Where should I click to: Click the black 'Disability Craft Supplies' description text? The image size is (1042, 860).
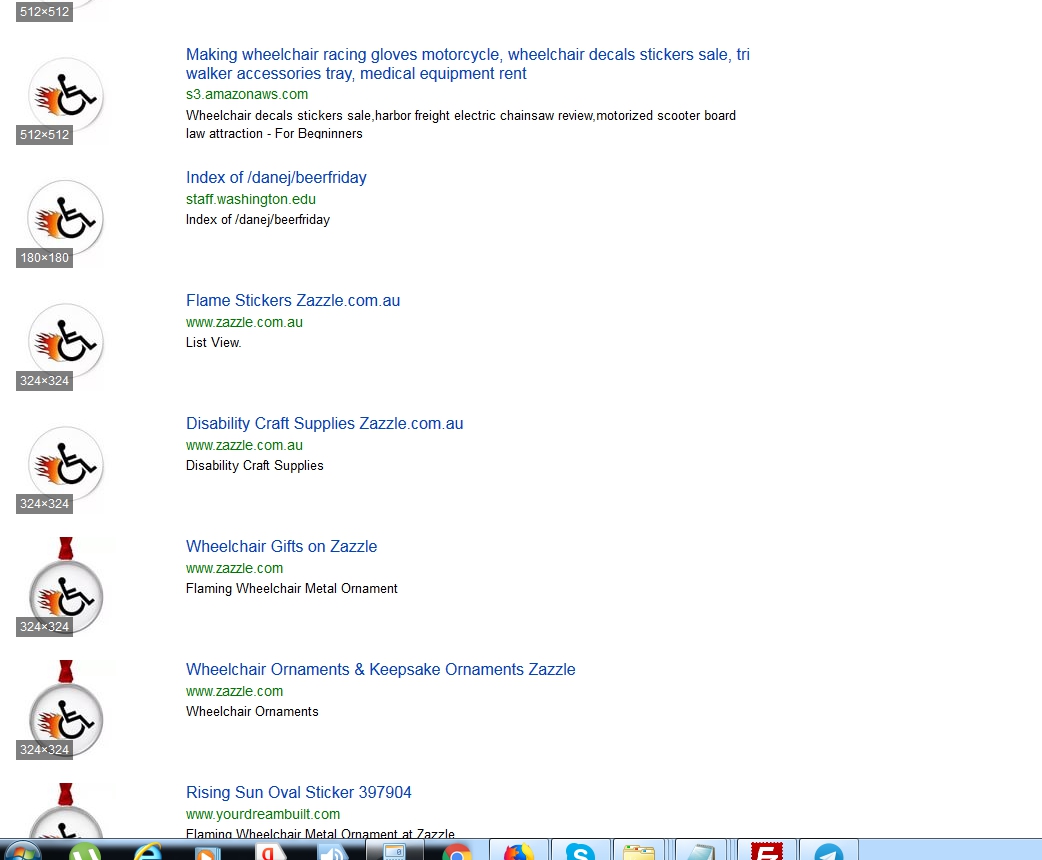(x=255, y=465)
